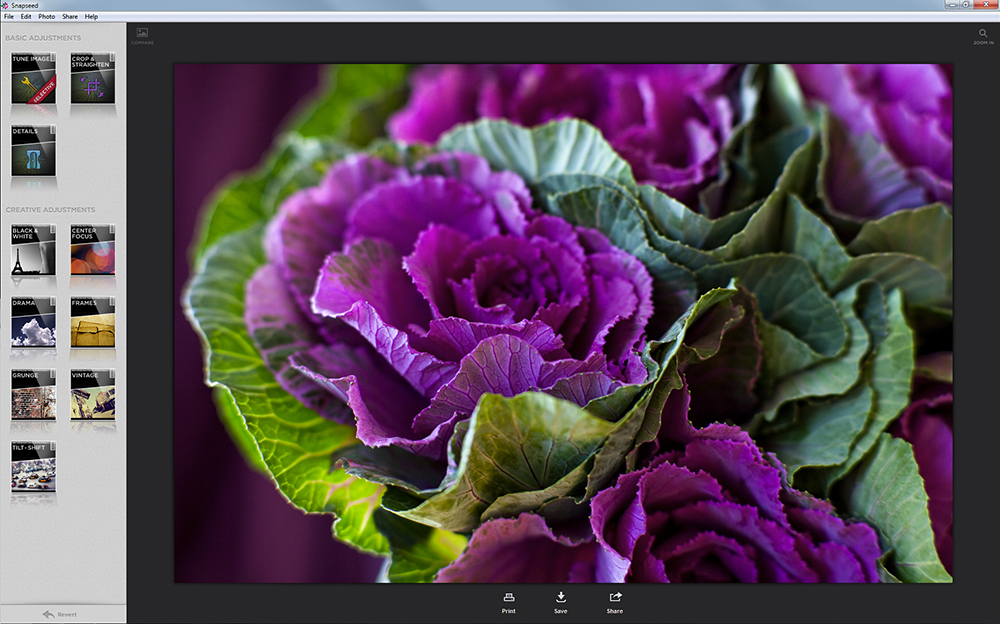Open the Drama filter
The height and width of the screenshot is (624, 1000).
click(x=33, y=322)
